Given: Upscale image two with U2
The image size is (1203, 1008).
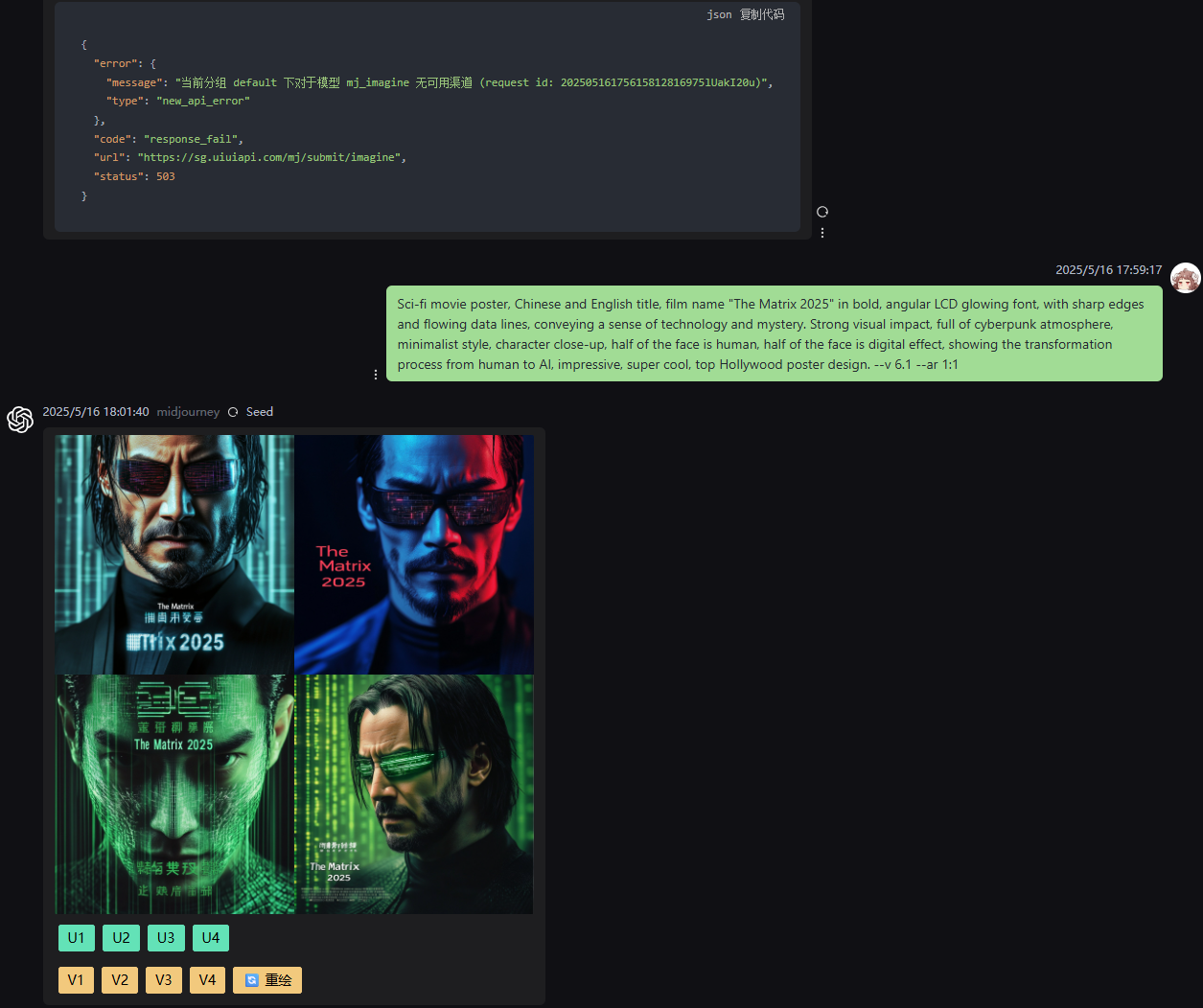Looking at the screenshot, I should [121, 938].
